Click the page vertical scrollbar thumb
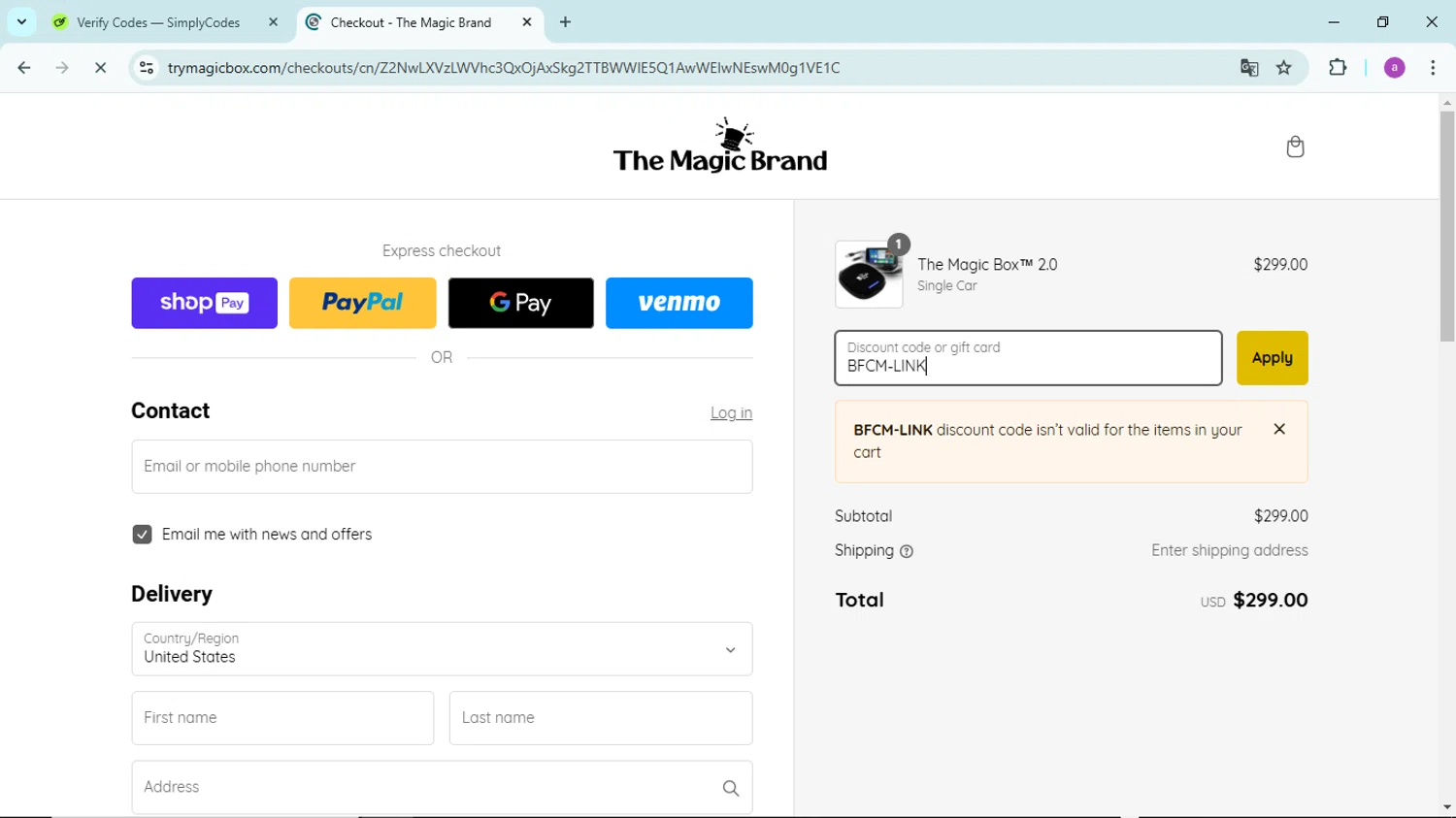 1447,226
